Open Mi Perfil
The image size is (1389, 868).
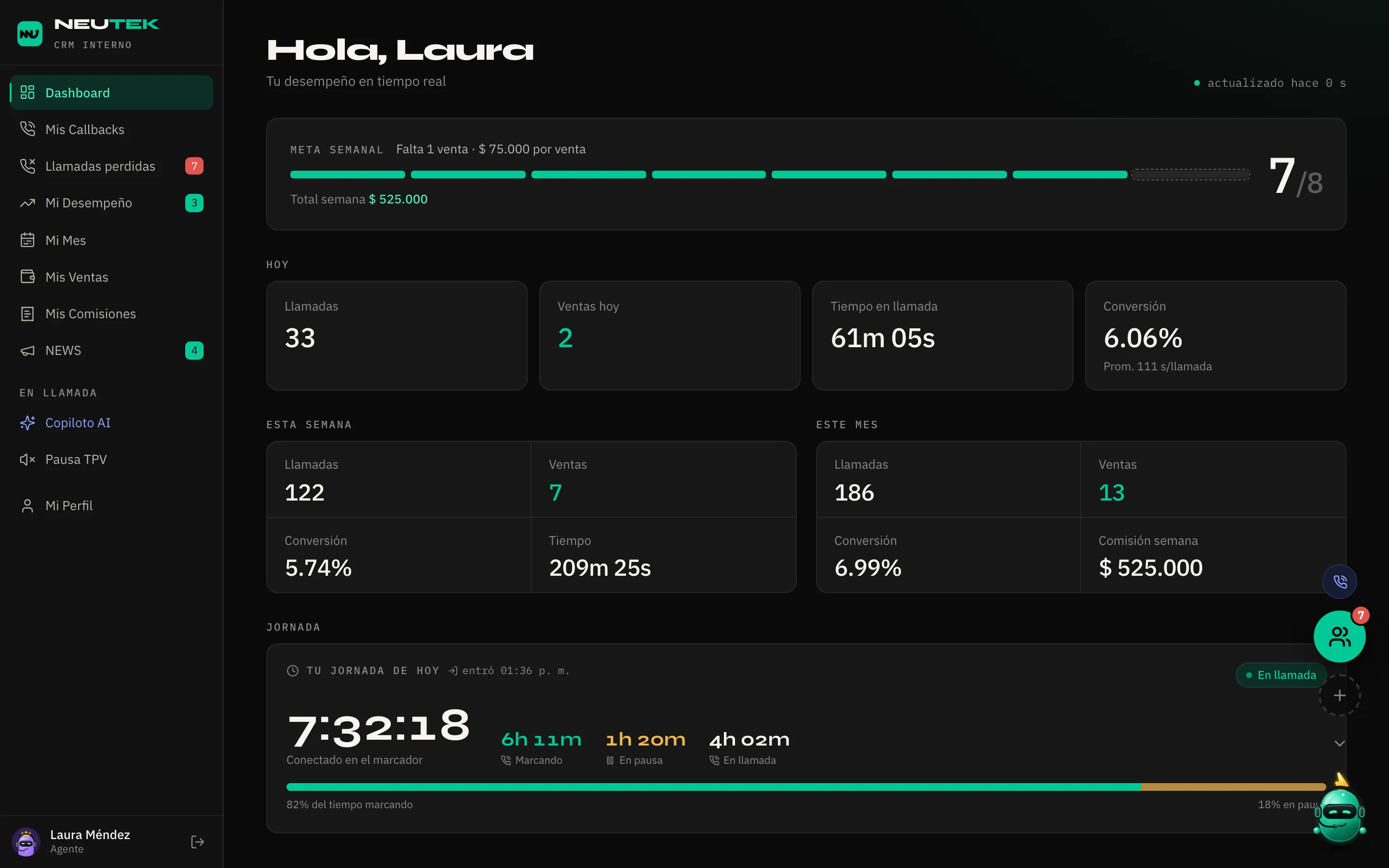click(111, 506)
